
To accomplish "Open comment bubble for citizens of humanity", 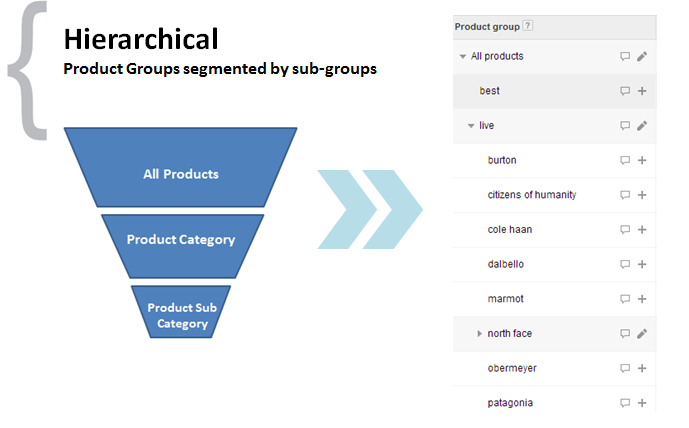I will [x=625, y=195].
